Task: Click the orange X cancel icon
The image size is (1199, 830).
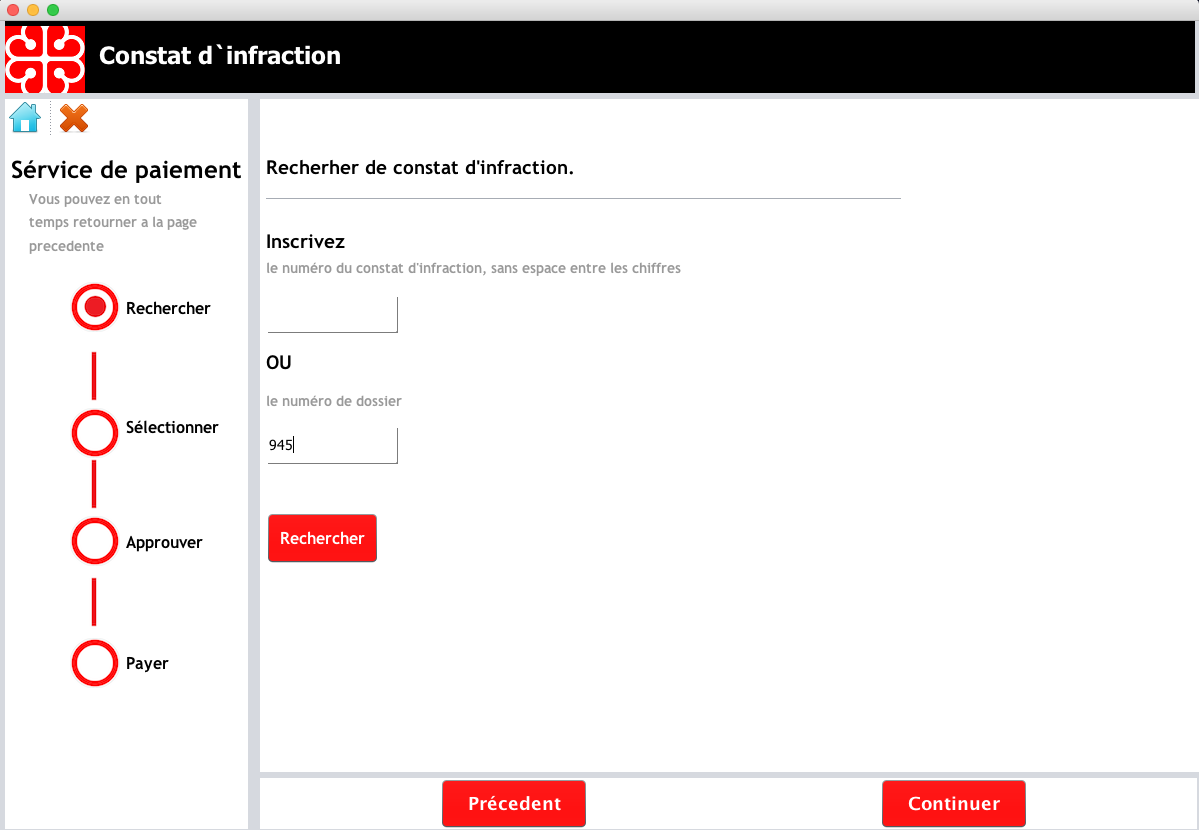Action: pyautogui.click(x=74, y=118)
